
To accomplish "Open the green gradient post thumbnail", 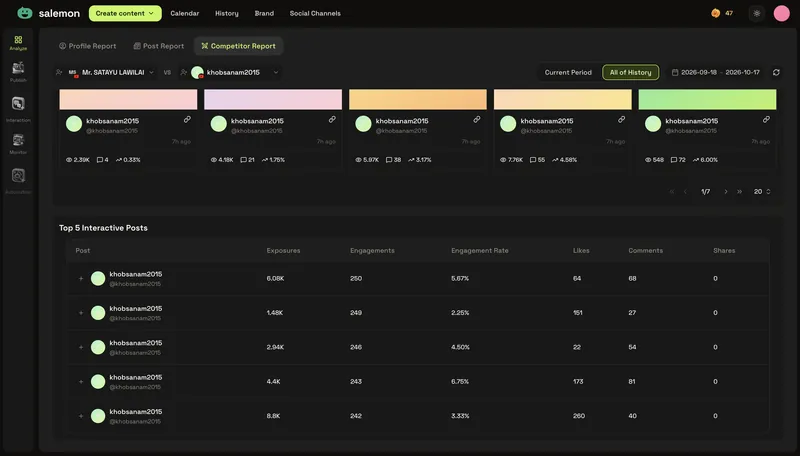I will pos(707,99).
